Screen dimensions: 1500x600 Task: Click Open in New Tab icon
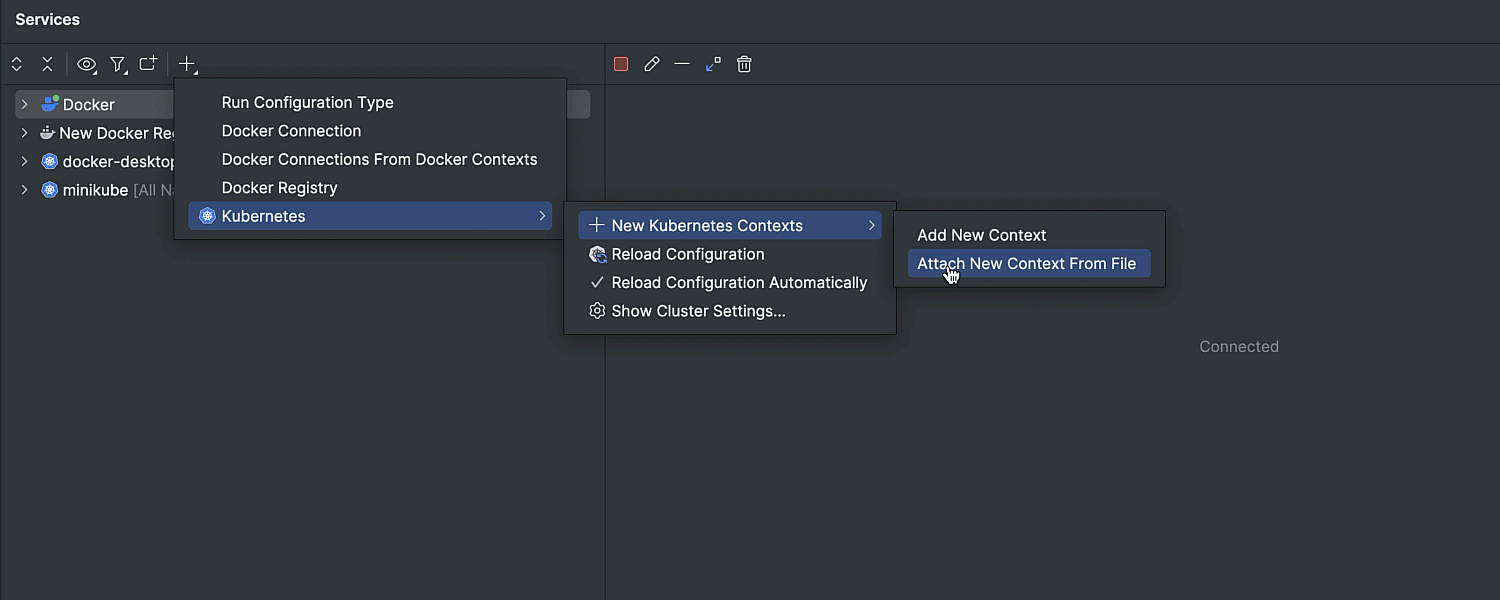coord(148,64)
